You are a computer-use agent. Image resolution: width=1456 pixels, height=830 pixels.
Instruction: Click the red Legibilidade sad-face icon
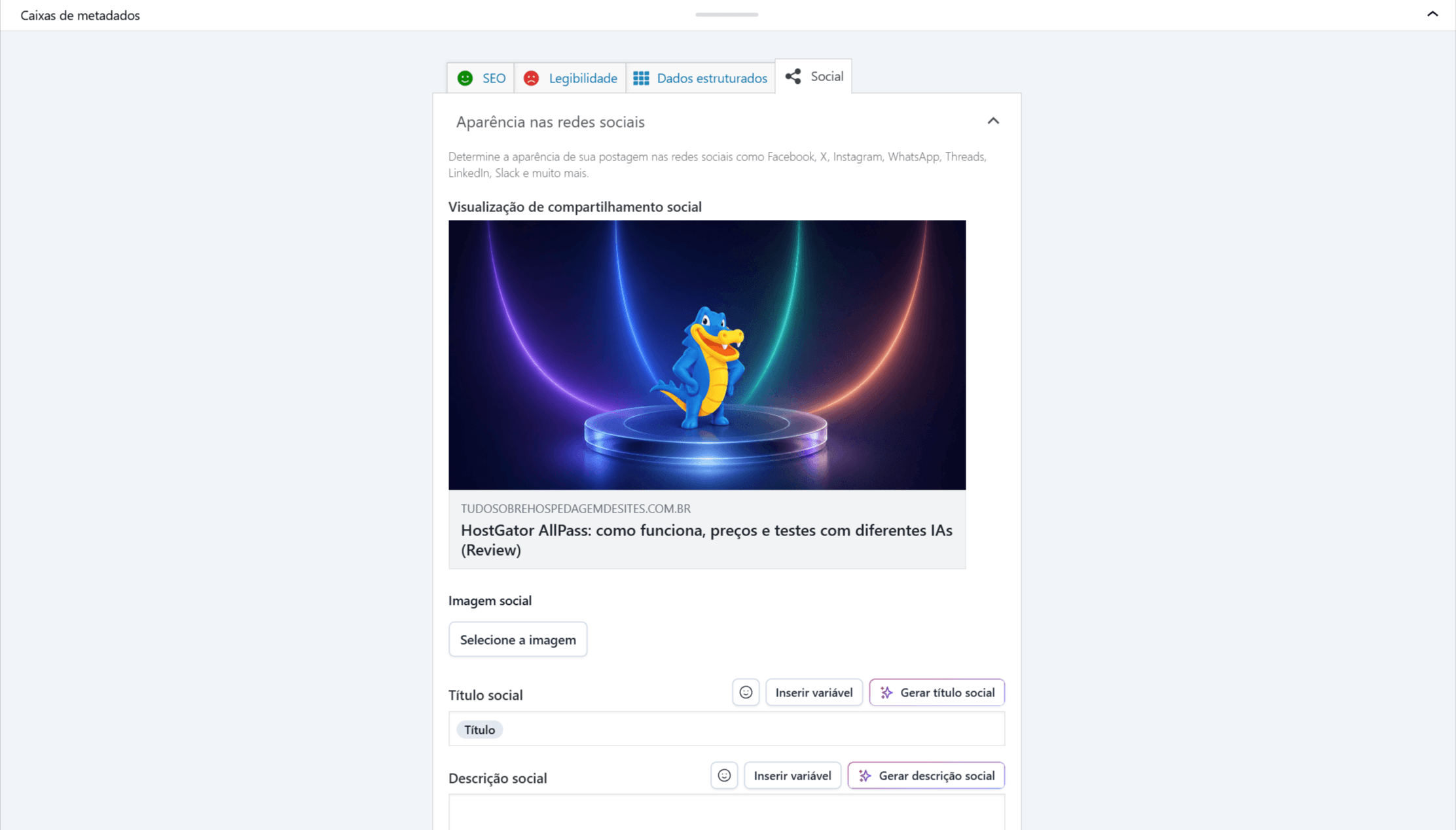click(531, 78)
